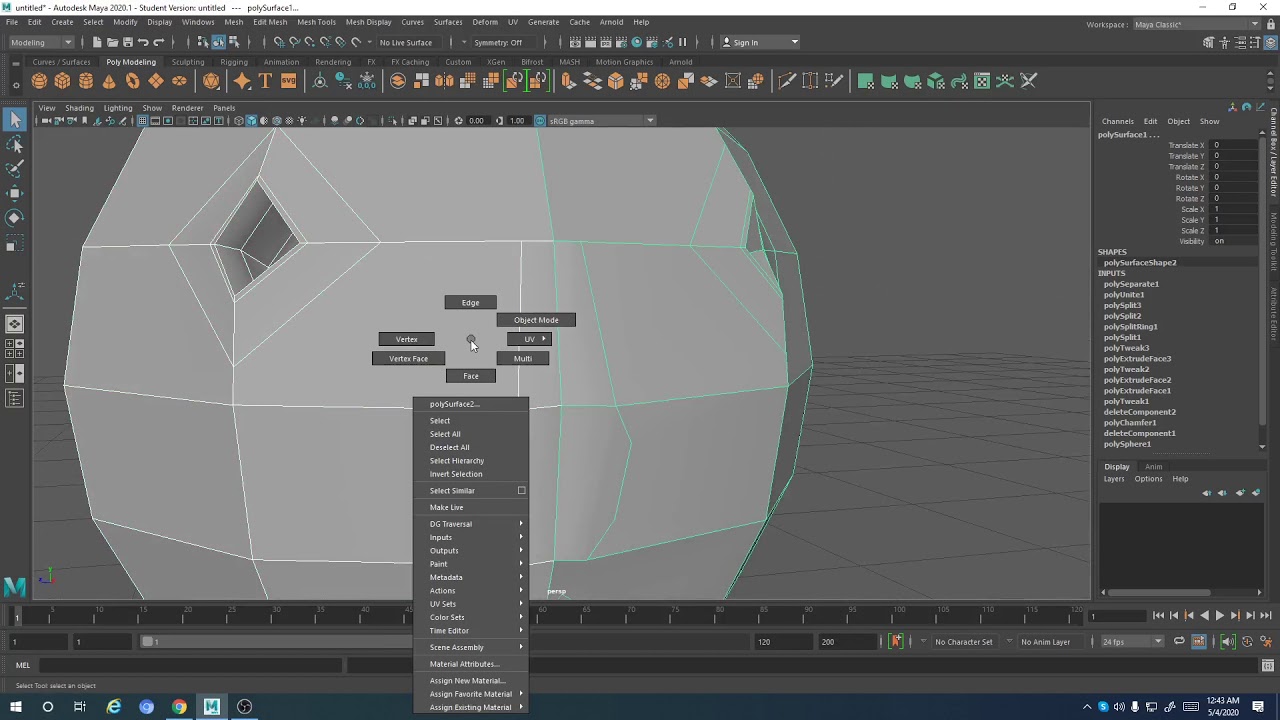Switch to the Rigging shelf tab
The height and width of the screenshot is (720, 1280).
point(234,62)
